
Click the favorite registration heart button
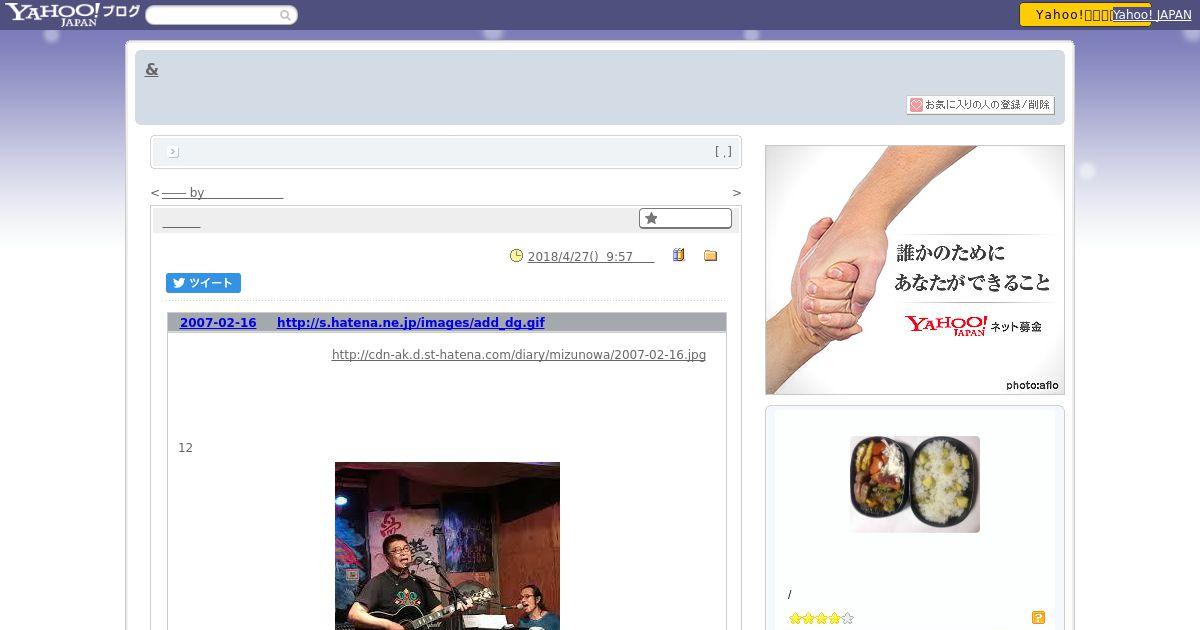980,105
